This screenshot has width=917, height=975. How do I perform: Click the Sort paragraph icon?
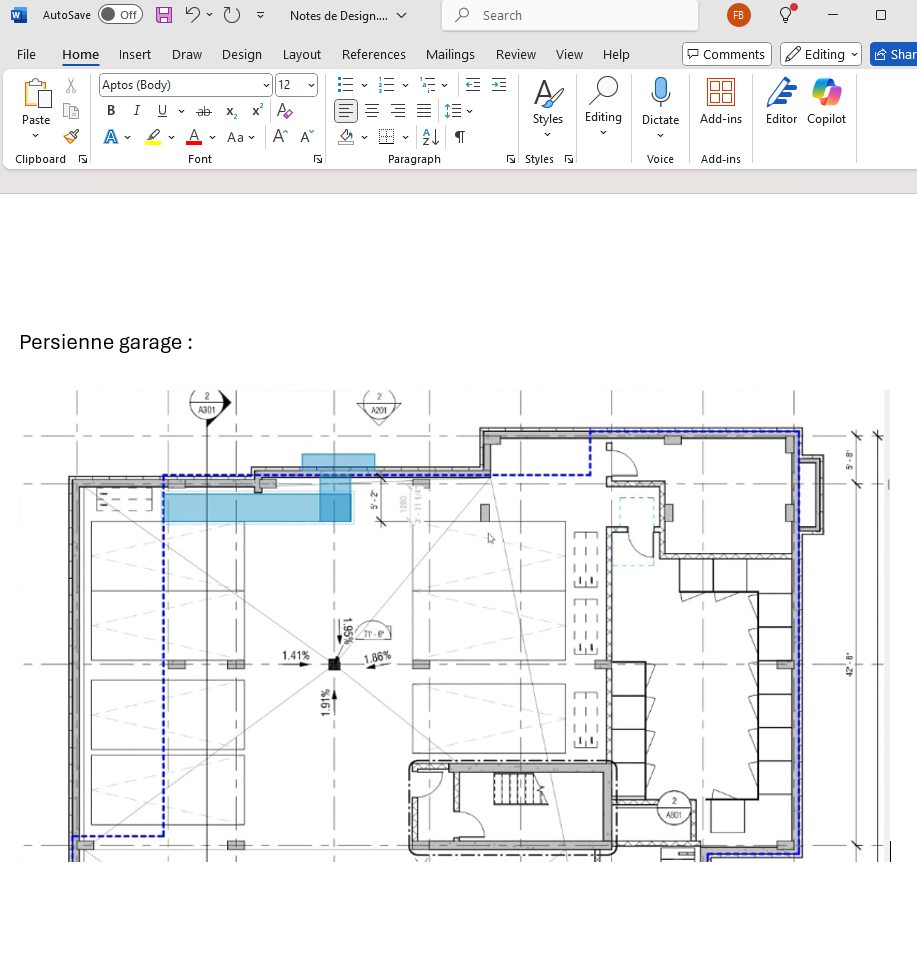pos(431,137)
